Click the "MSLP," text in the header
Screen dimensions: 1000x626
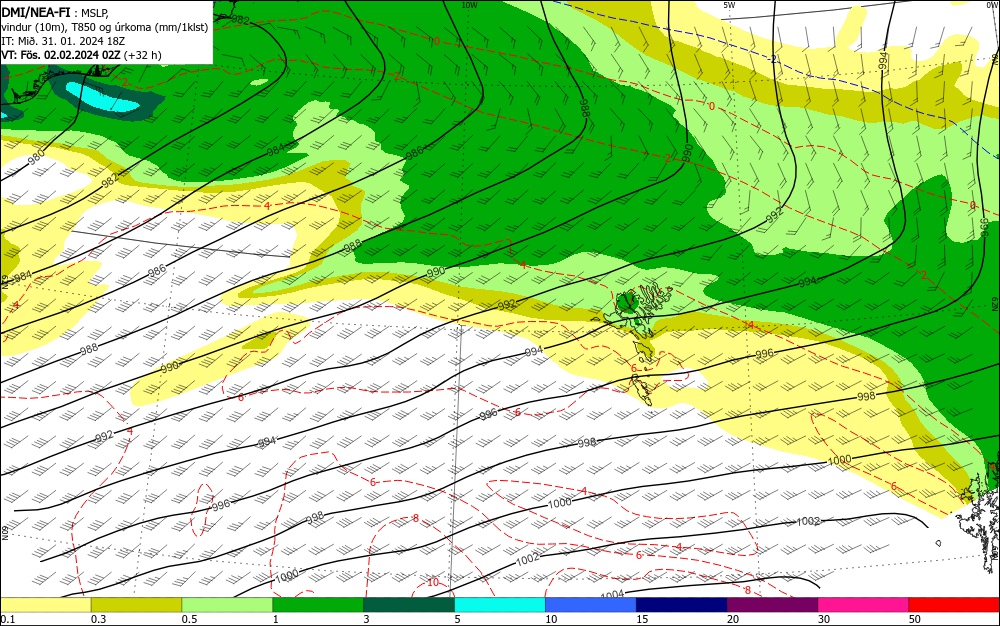[x=94, y=13]
